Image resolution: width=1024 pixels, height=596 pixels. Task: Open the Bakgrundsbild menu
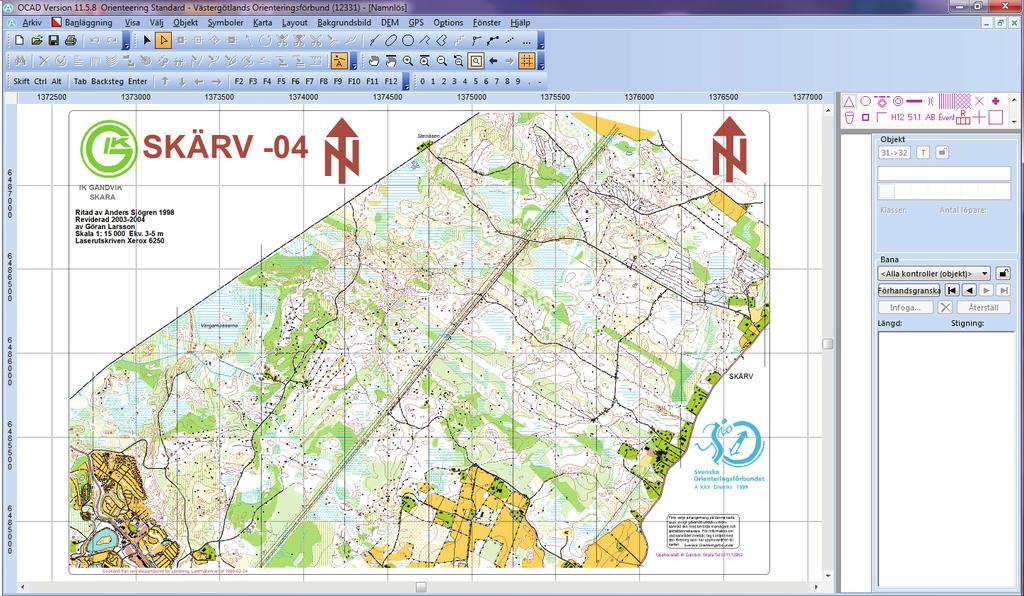tap(344, 22)
